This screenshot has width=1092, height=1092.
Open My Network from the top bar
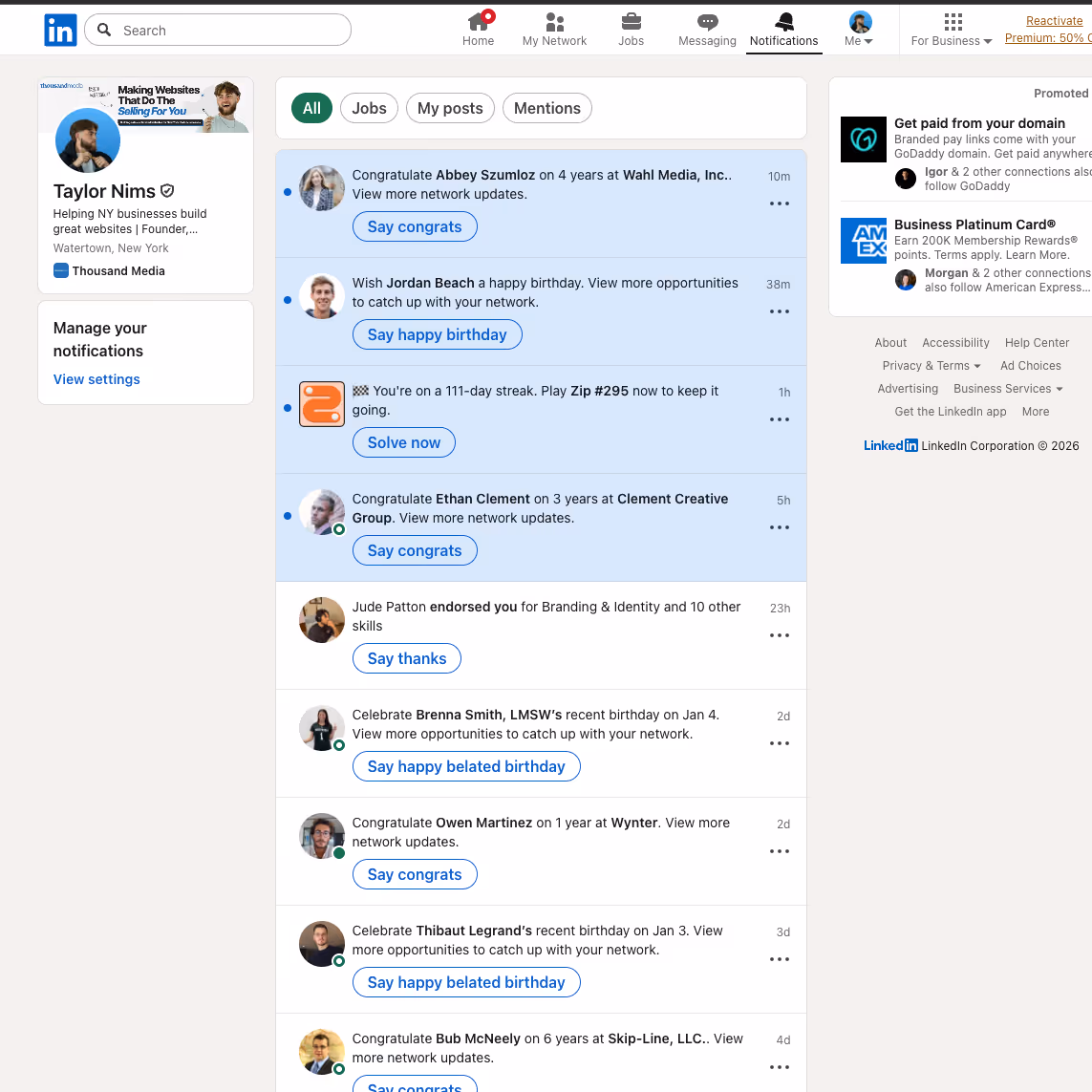(554, 30)
